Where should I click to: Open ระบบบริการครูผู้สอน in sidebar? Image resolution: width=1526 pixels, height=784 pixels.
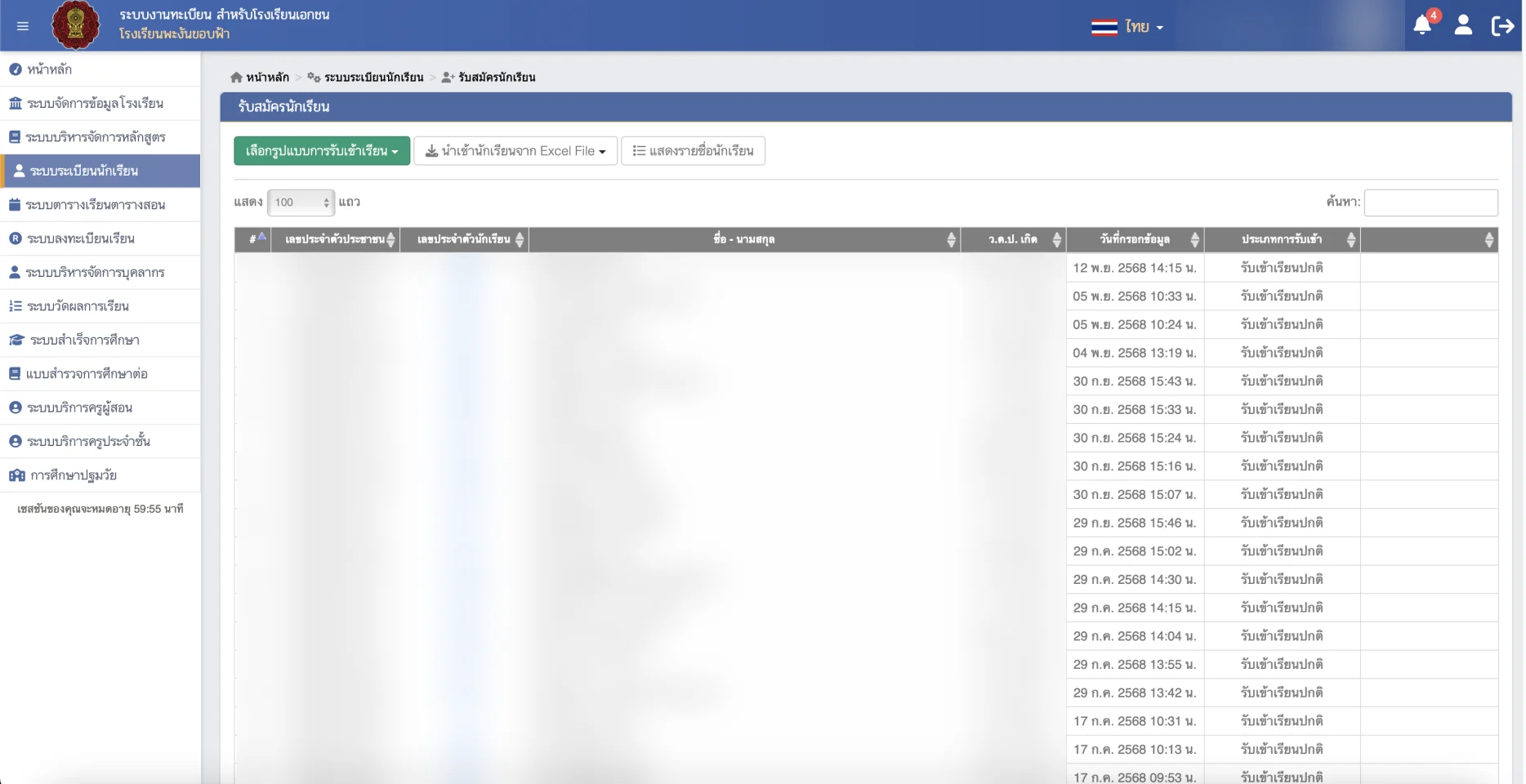[x=100, y=408]
